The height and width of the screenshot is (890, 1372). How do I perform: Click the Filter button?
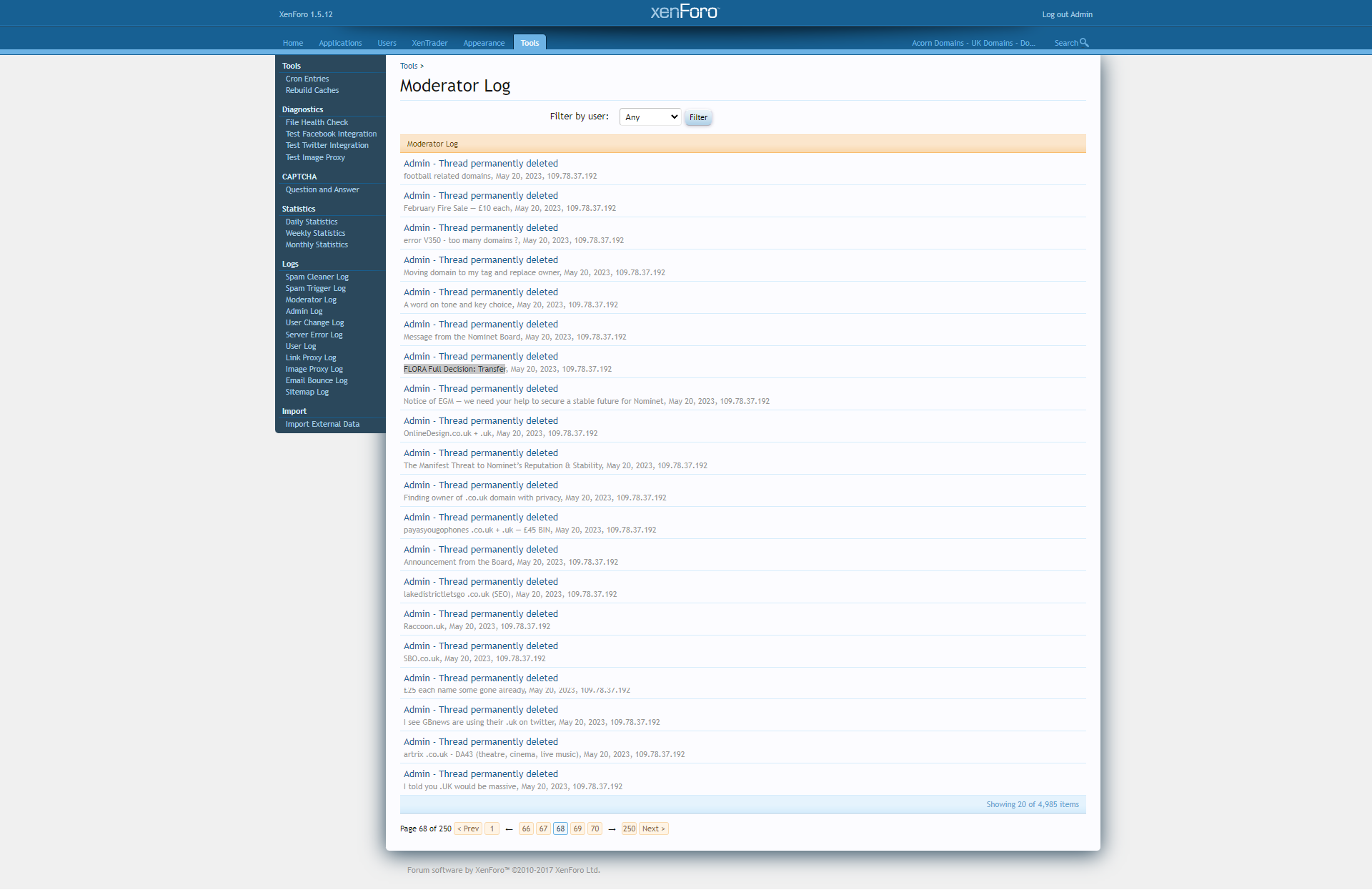tap(698, 117)
